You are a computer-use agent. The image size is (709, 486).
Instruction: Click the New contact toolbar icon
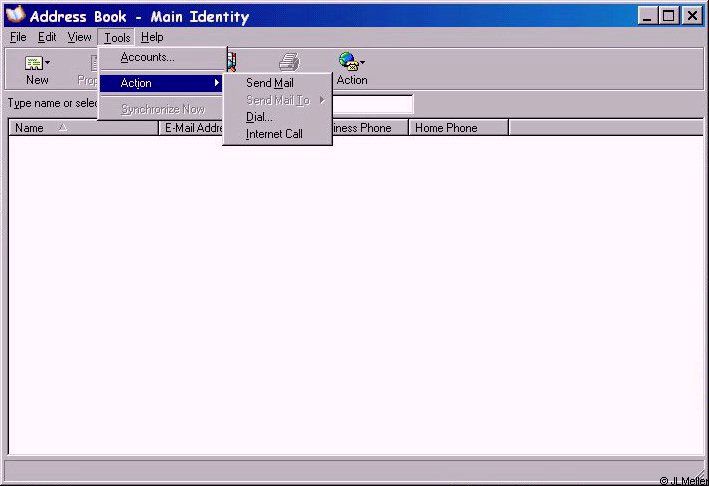click(33, 63)
